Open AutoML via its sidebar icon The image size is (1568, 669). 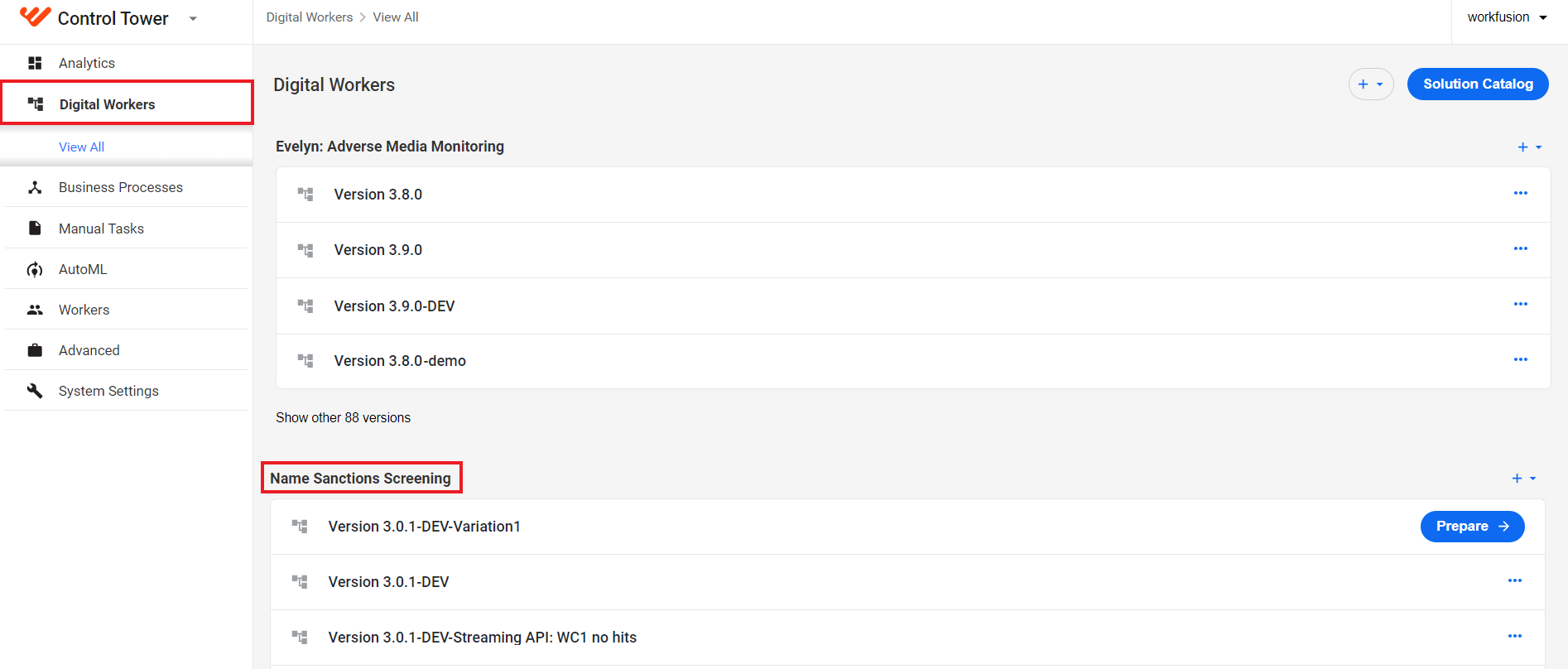(x=35, y=269)
